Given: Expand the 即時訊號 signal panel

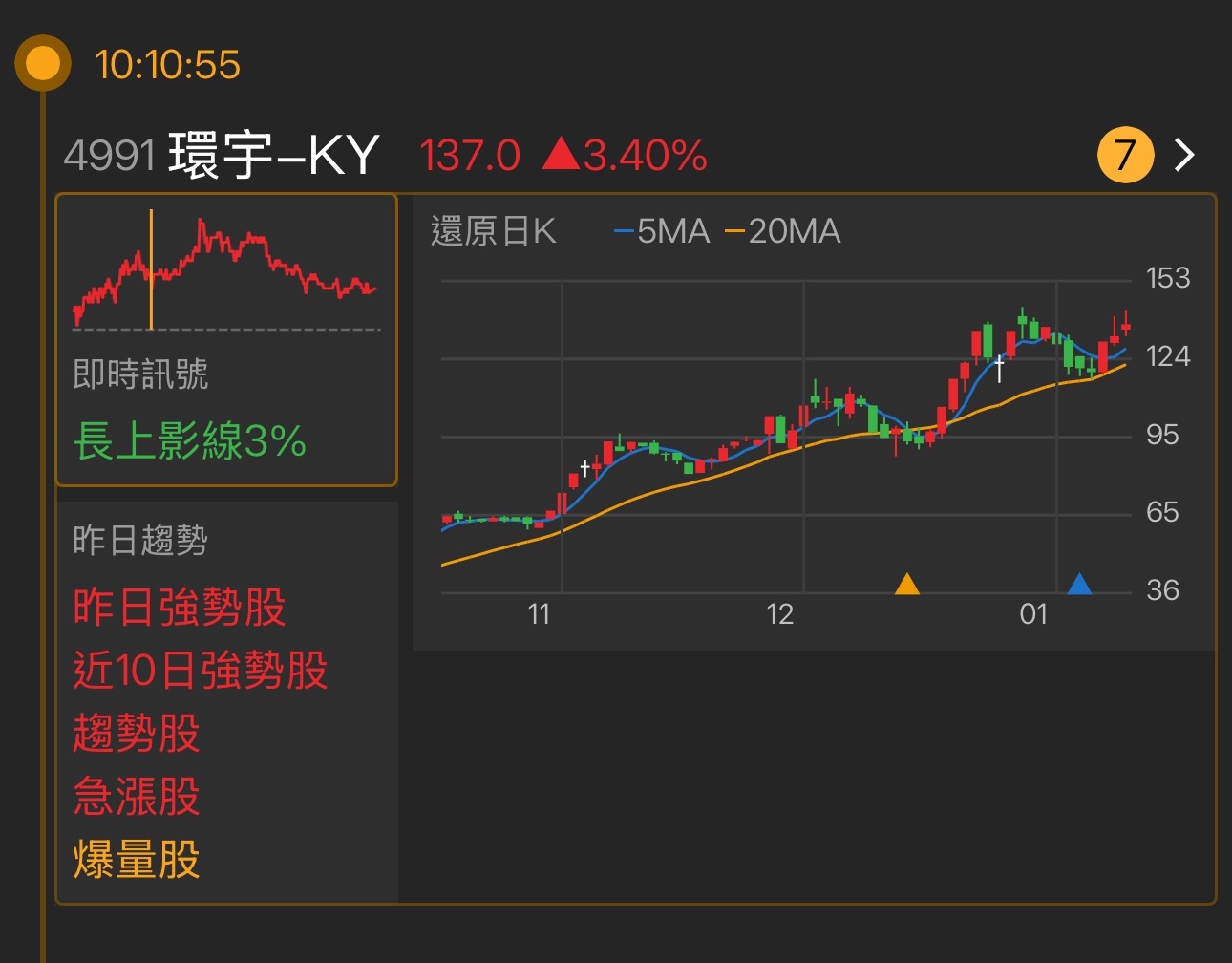Looking at the screenshot, I should point(140,376).
